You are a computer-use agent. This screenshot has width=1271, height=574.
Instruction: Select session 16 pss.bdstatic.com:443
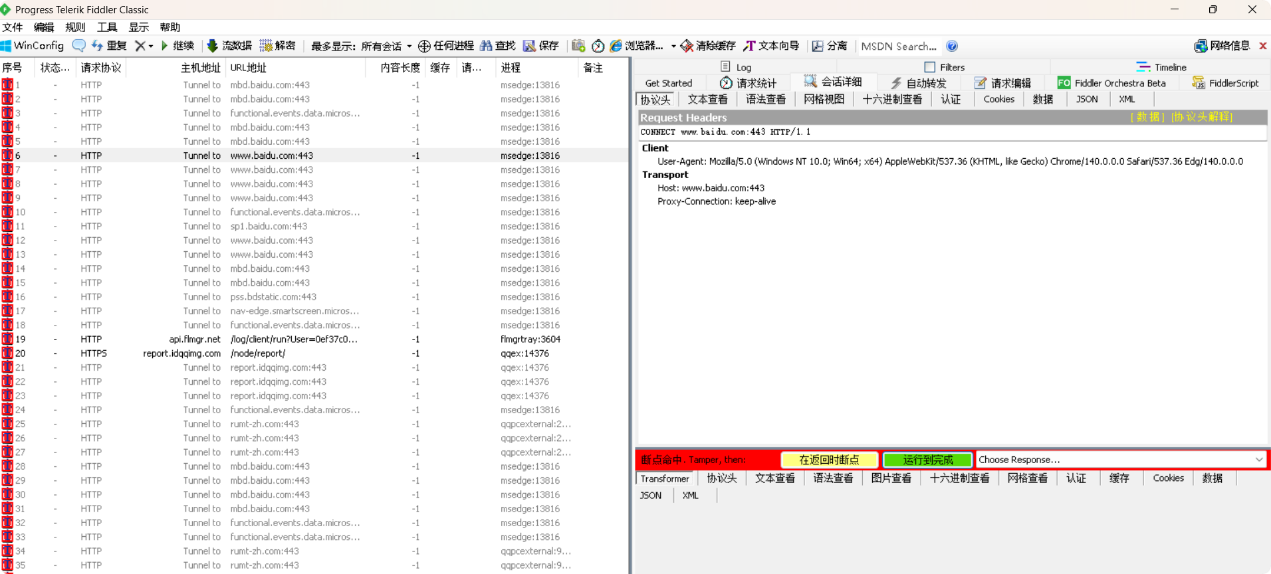coord(314,297)
